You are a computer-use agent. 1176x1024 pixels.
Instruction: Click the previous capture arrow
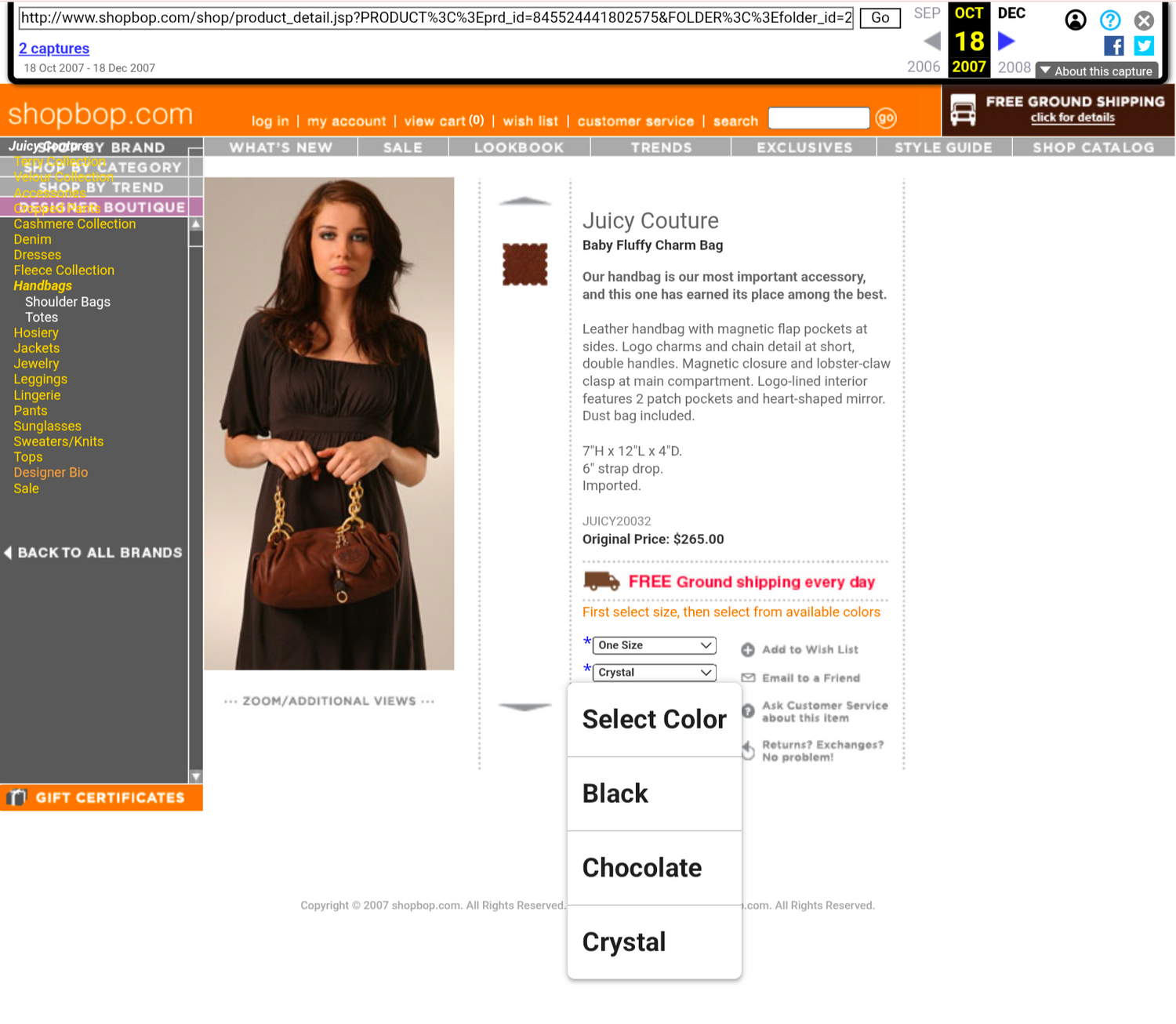pyautogui.click(x=931, y=42)
